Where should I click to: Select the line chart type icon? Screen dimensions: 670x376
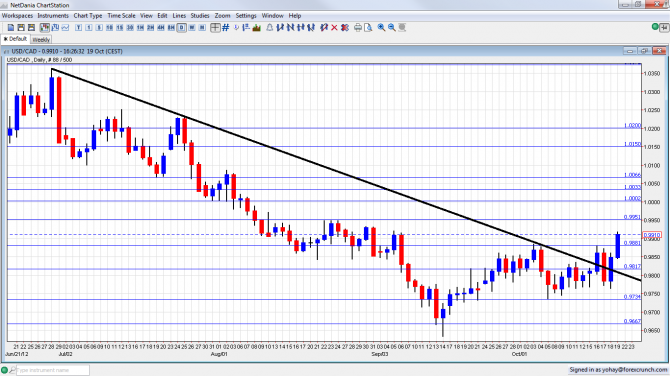pos(65,27)
